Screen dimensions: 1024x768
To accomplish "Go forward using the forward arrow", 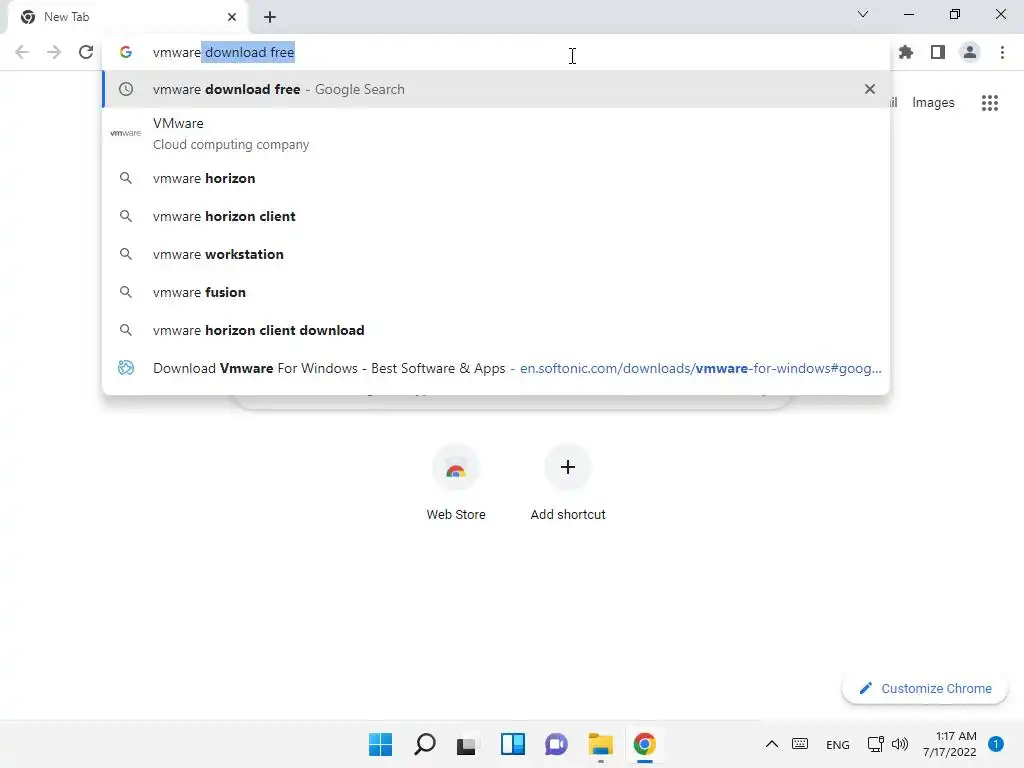I will pyautogui.click(x=54, y=52).
